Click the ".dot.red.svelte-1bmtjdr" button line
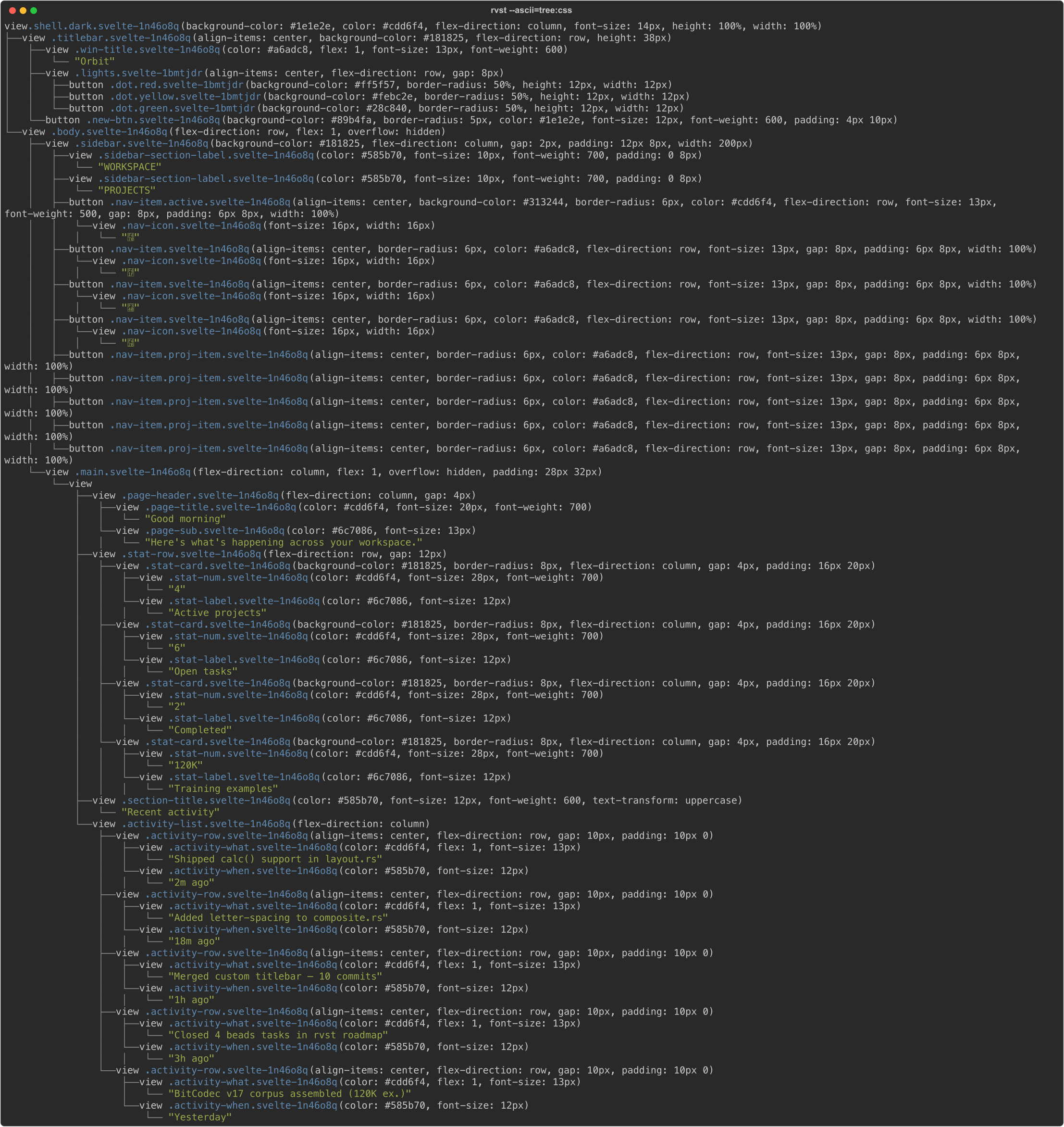The height and width of the screenshot is (1127, 1064). 371,85
